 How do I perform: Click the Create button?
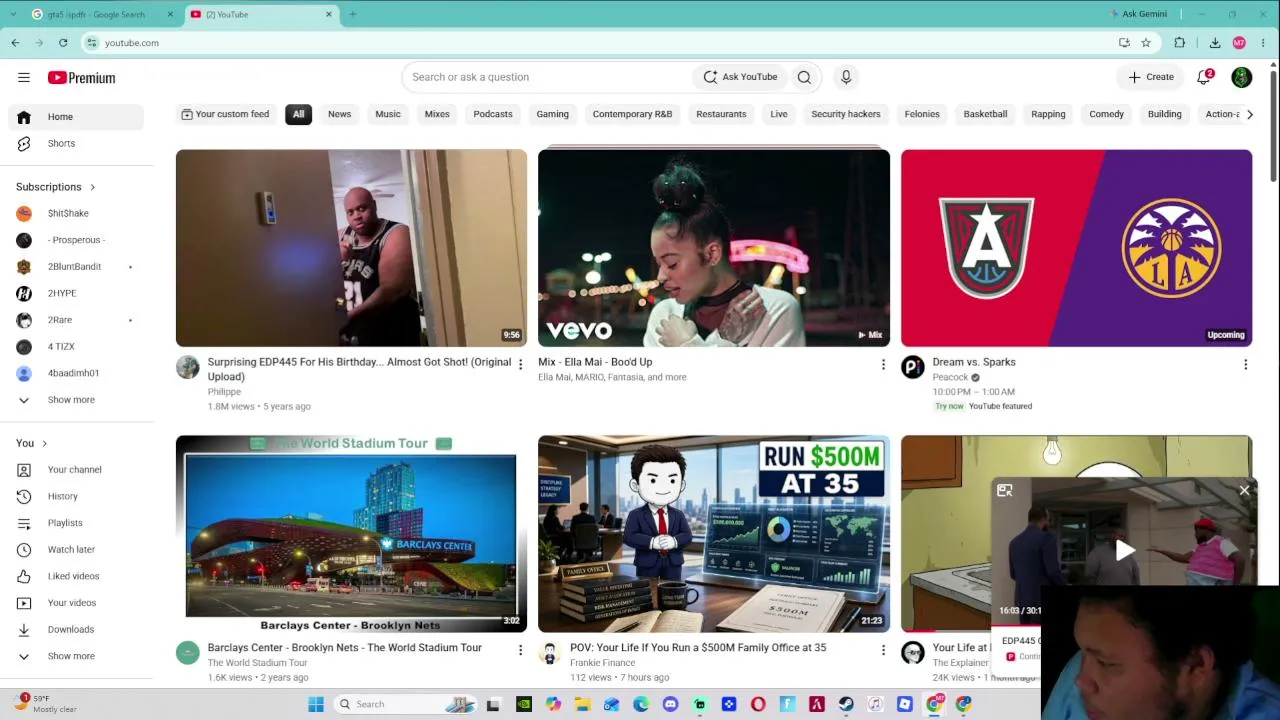coord(1151,77)
